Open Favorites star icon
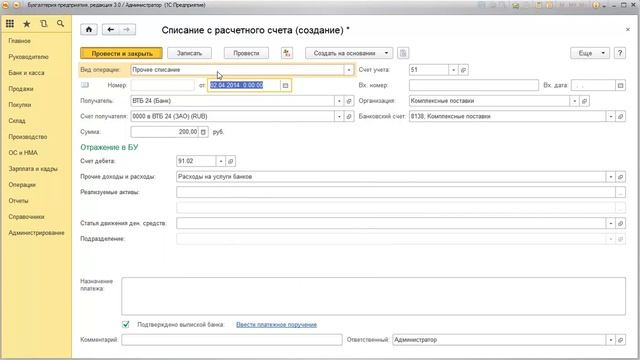This screenshot has width=640, height=360. 27,24
